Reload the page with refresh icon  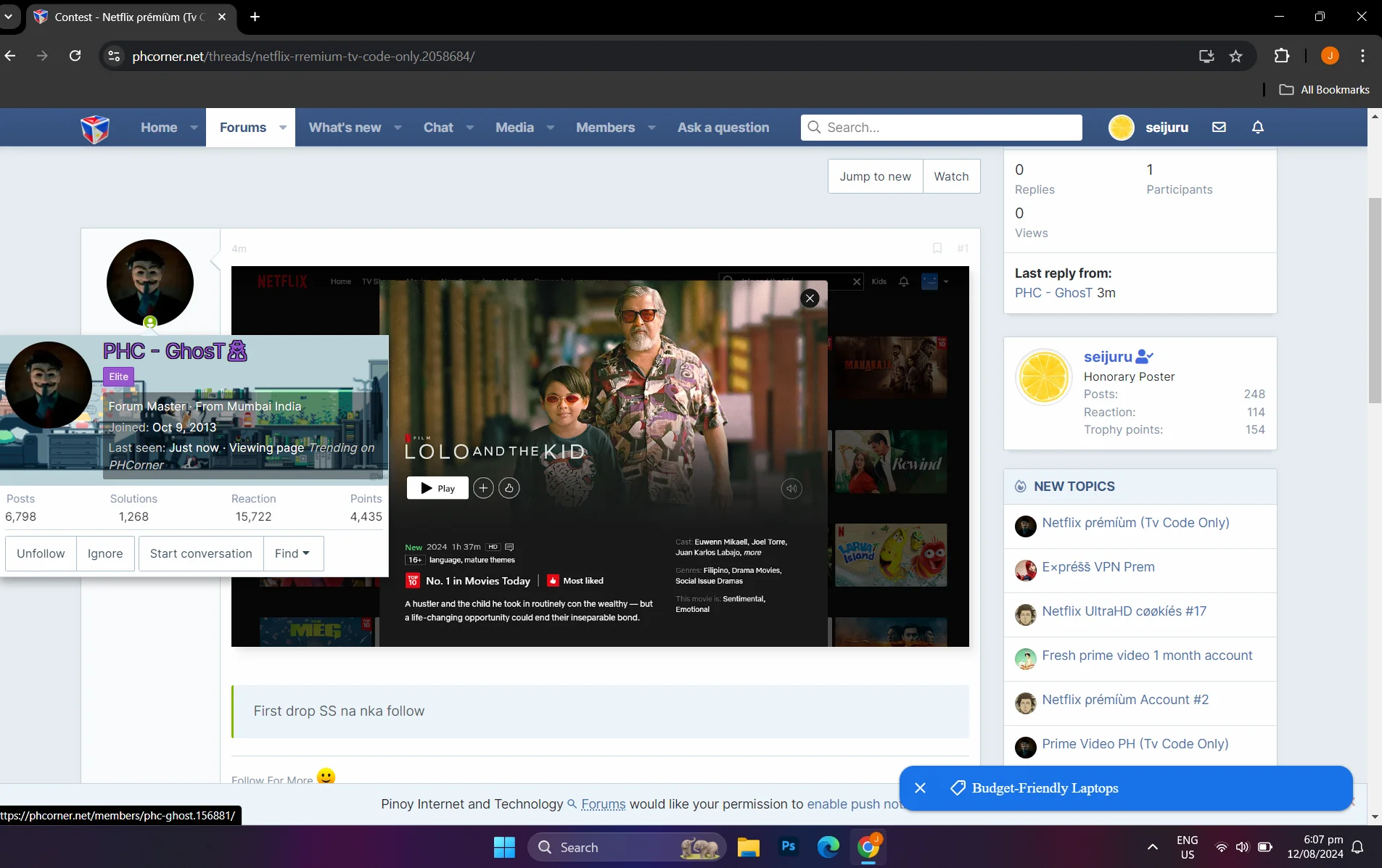[75, 56]
